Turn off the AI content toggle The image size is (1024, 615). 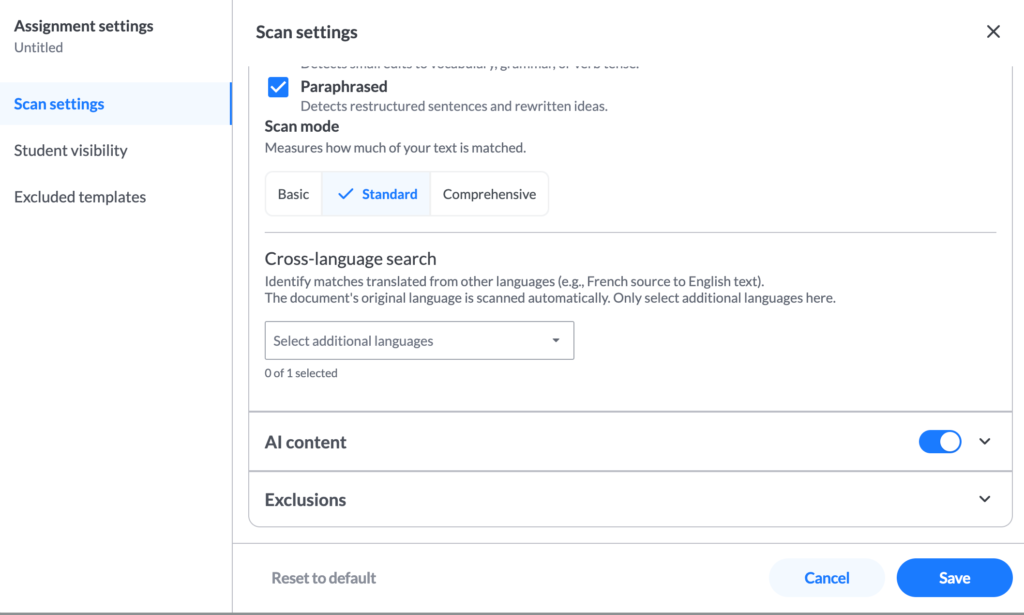coord(940,442)
